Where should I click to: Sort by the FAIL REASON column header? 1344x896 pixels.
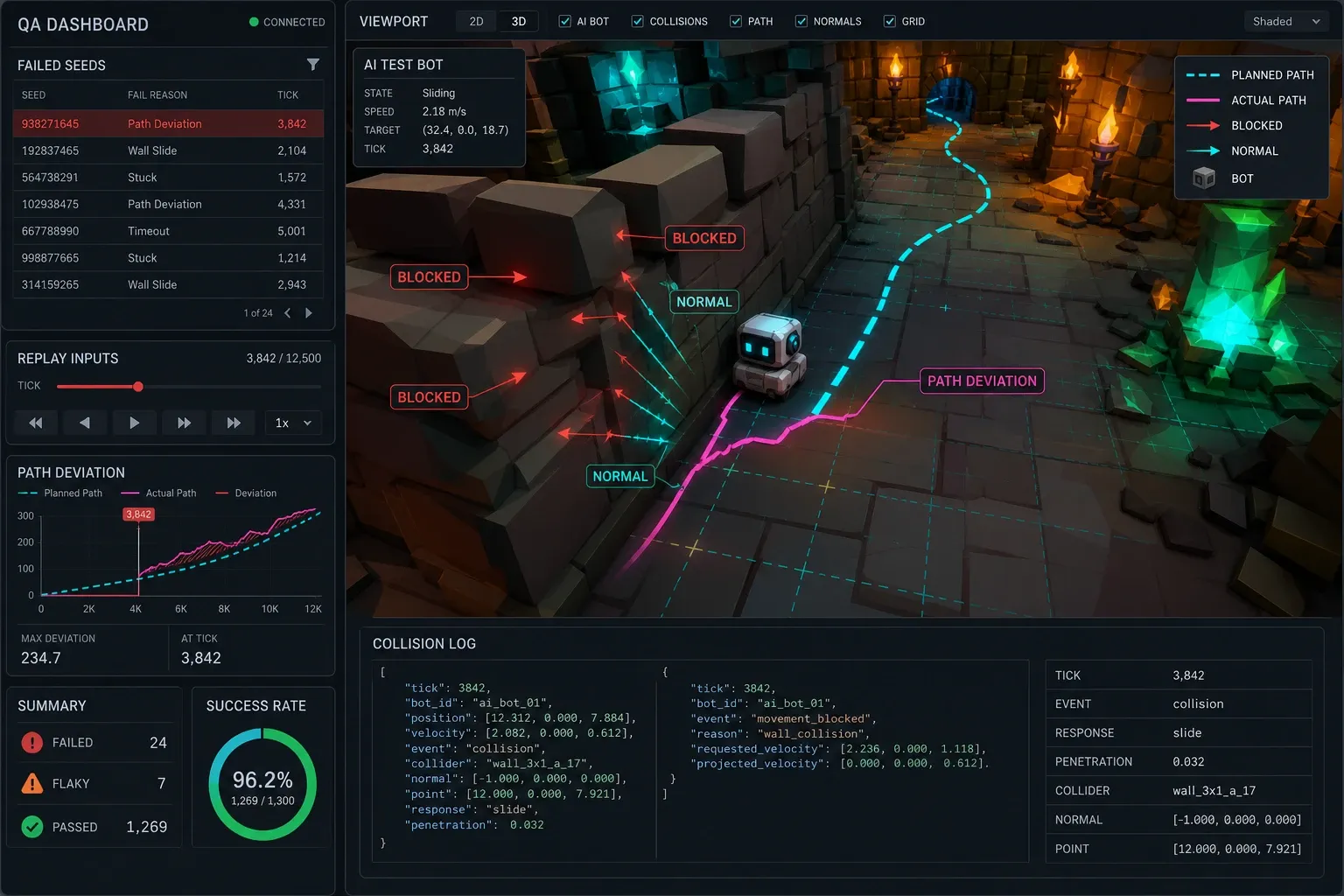[157, 94]
